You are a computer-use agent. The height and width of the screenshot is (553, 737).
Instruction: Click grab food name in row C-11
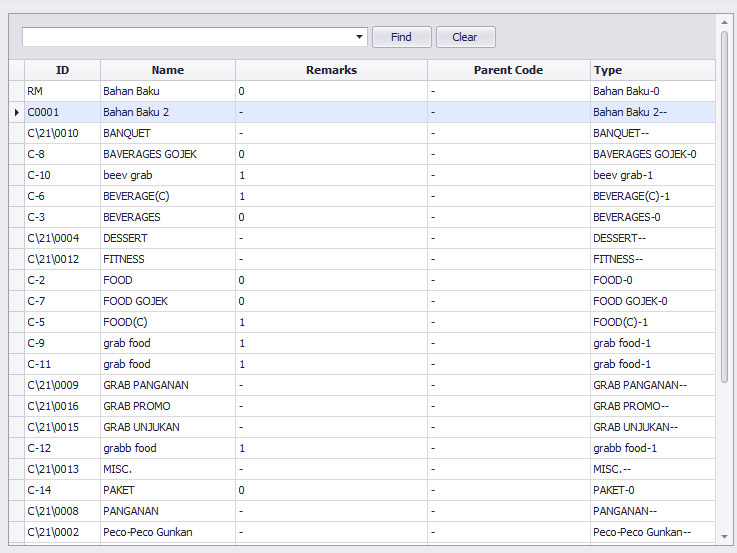[x=168, y=364]
